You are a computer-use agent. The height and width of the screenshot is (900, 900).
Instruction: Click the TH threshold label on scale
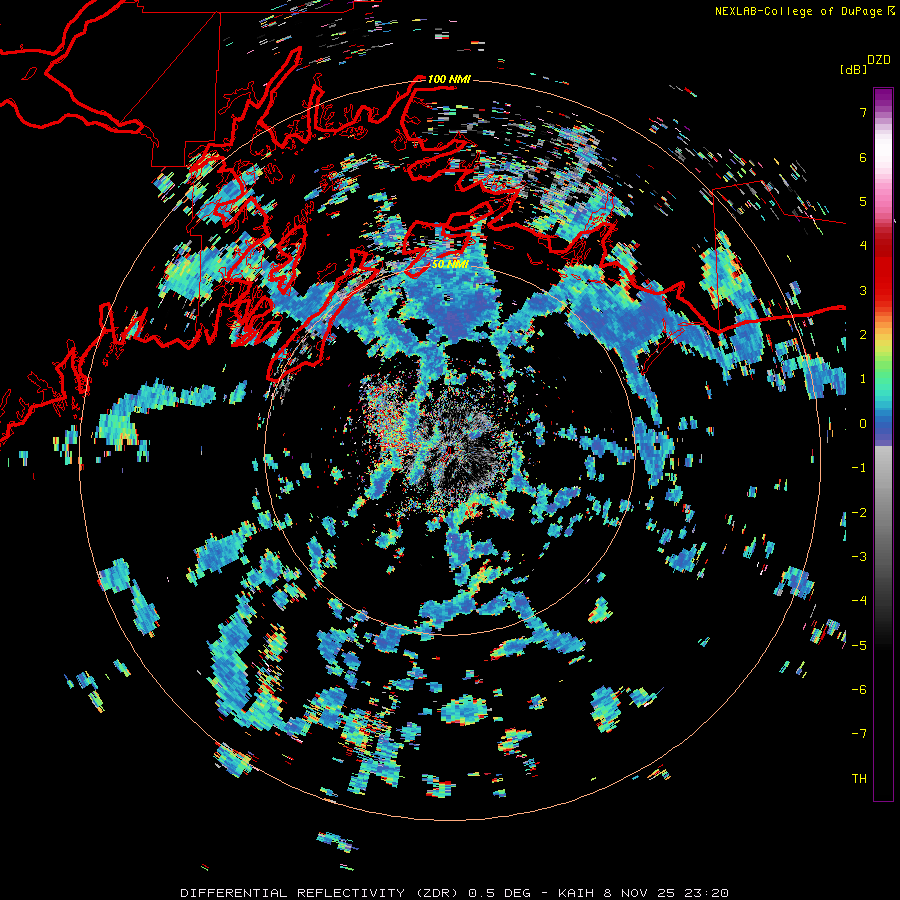coord(859,779)
